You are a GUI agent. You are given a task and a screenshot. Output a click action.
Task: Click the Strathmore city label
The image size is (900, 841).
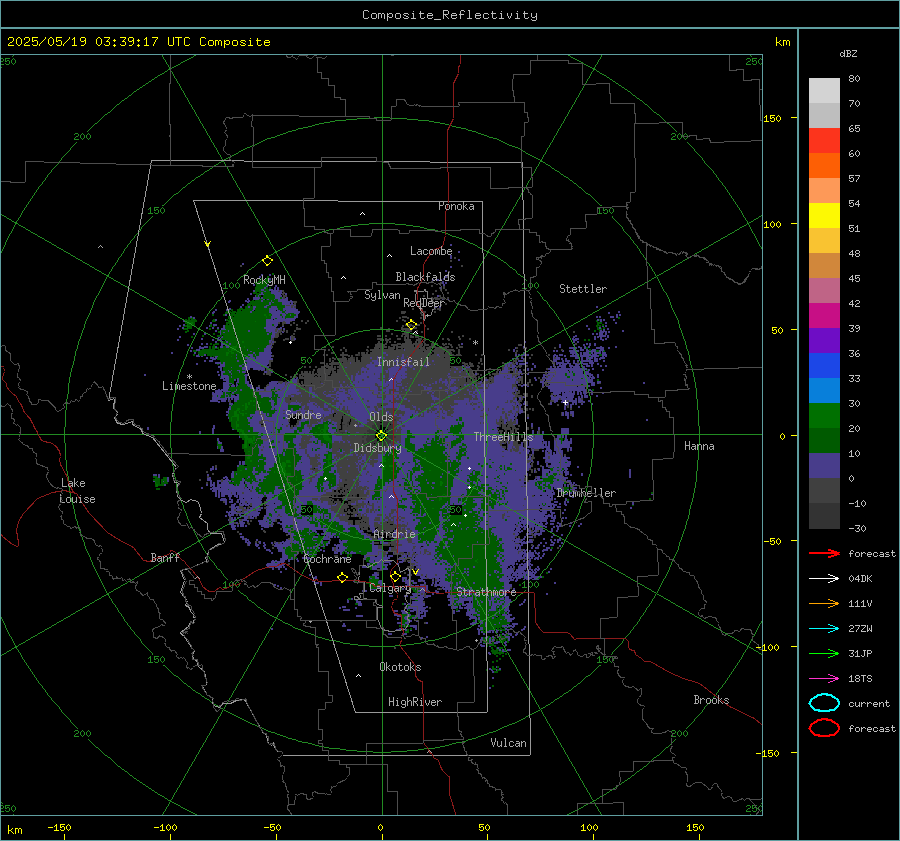point(486,592)
